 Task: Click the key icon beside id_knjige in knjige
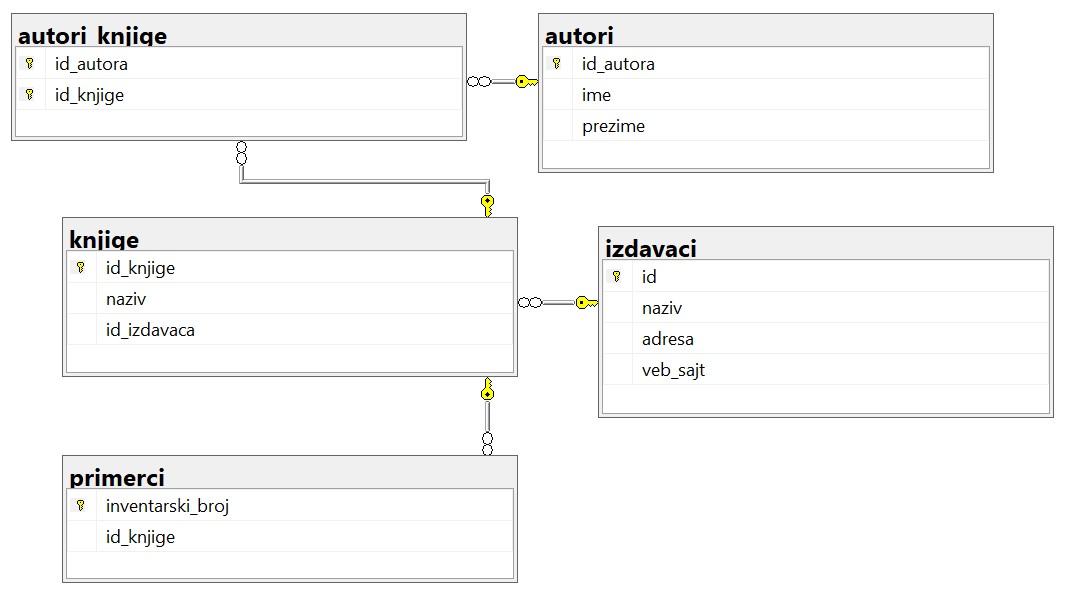81,268
